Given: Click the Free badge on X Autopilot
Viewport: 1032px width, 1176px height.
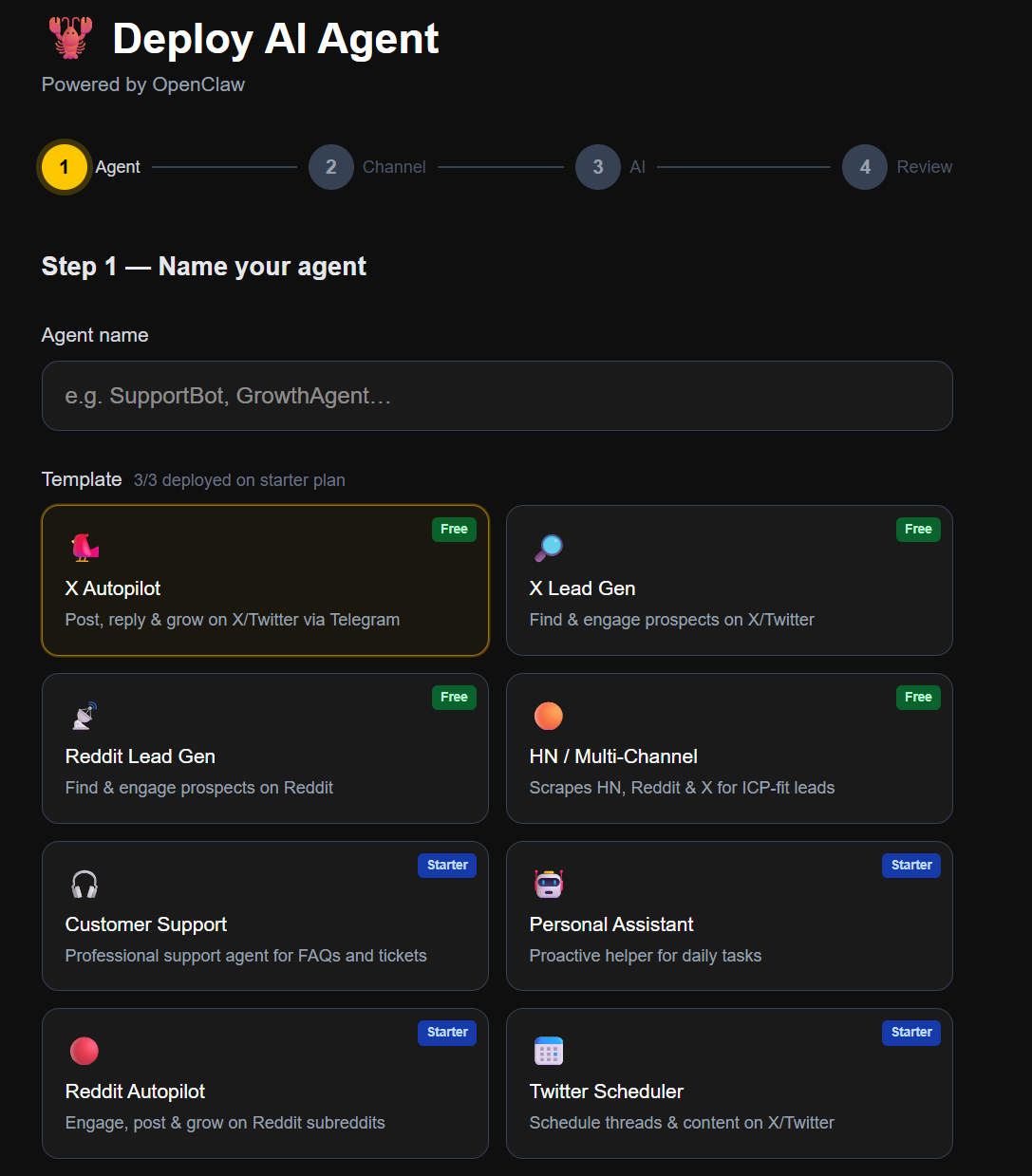Looking at the screenshot, I should (x=454, y=530).
